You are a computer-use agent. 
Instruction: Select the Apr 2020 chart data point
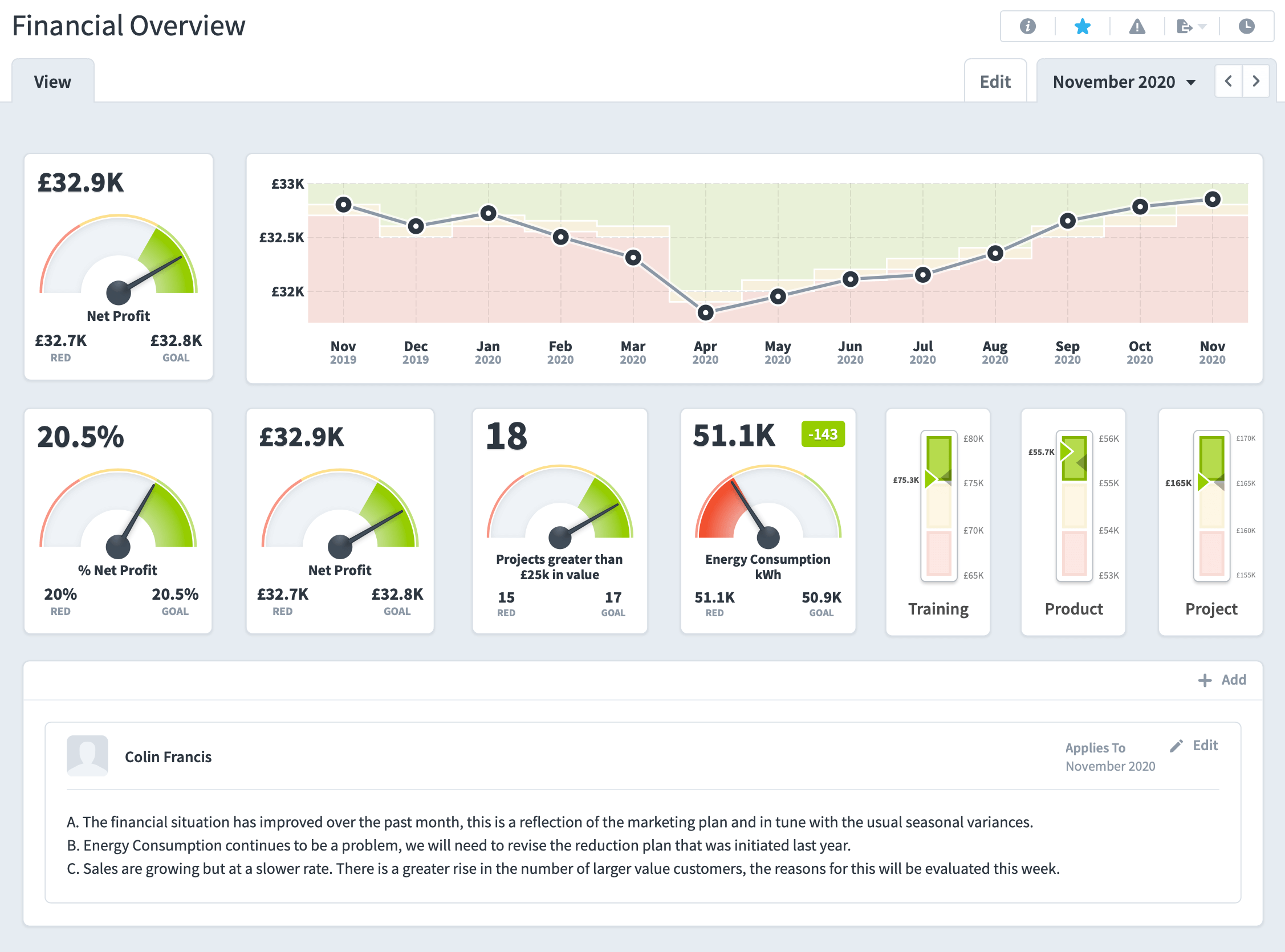705,313
